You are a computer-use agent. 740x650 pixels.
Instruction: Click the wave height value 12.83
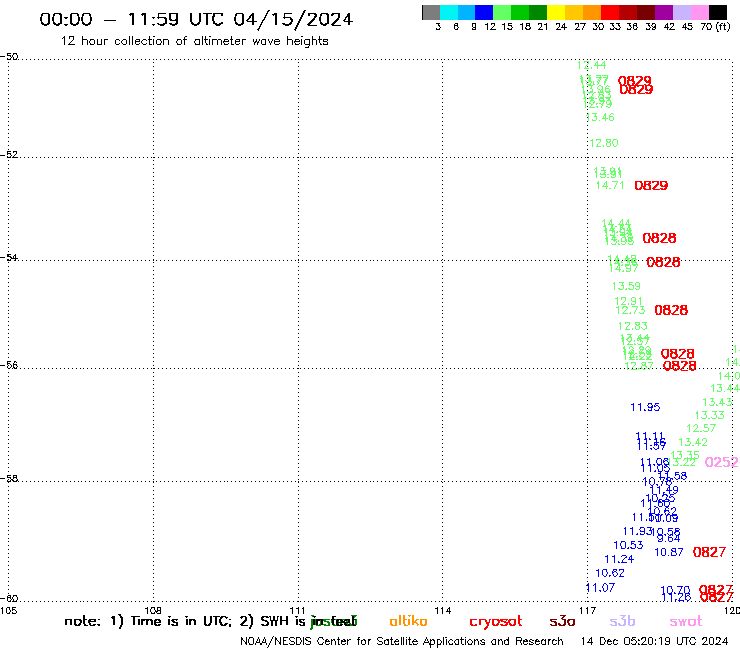click(632, 326)
